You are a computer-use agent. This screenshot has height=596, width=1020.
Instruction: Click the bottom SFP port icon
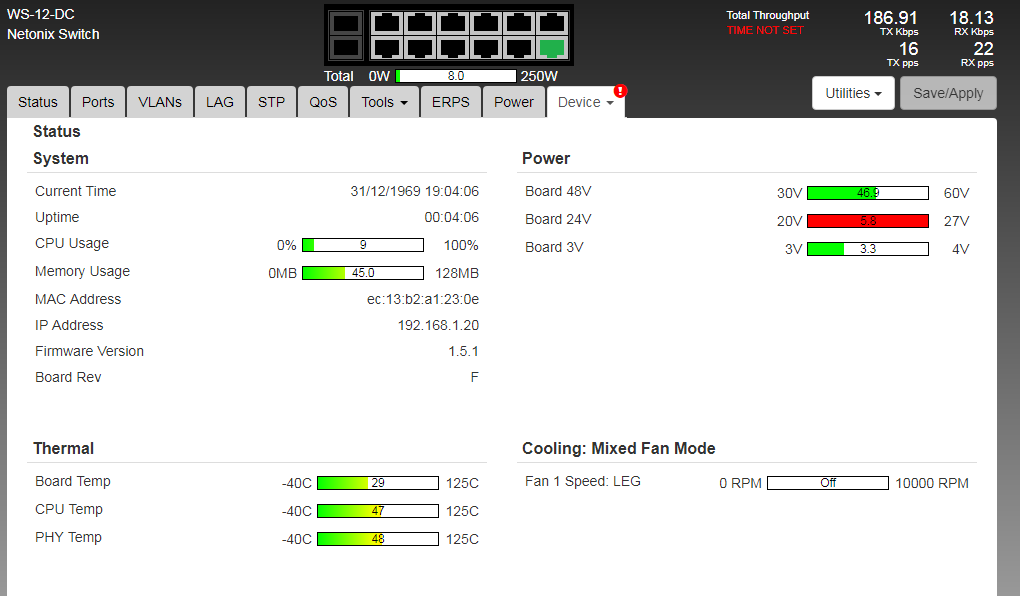pos(345,47)
